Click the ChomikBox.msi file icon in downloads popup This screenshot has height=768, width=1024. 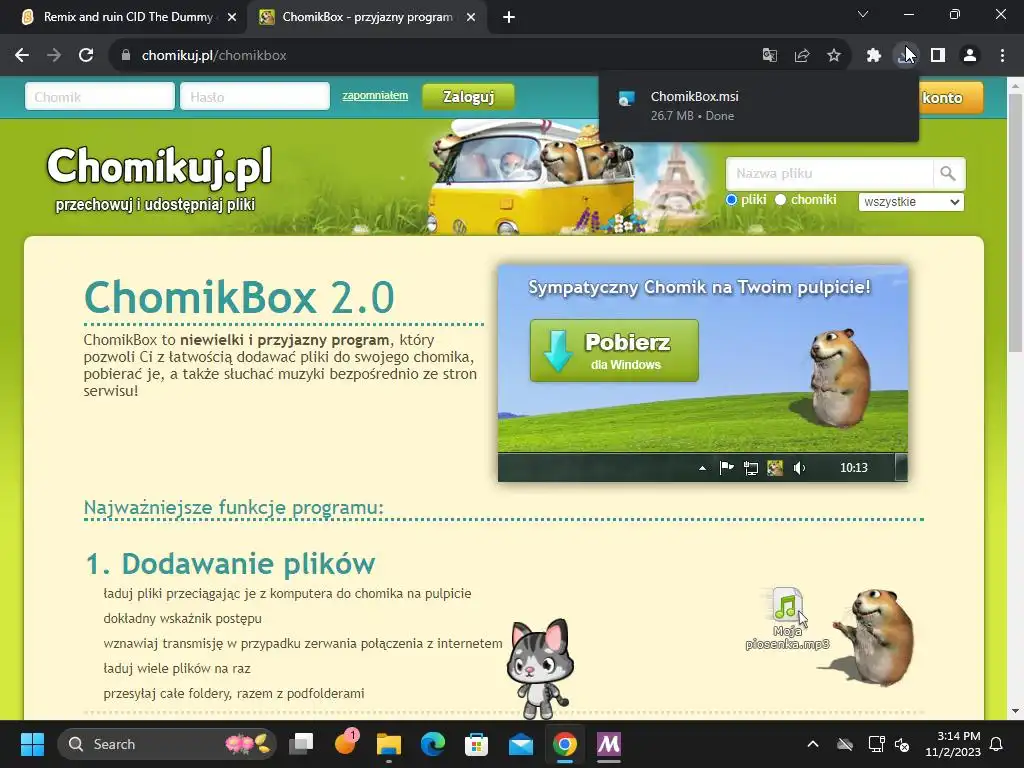(626, 98)
